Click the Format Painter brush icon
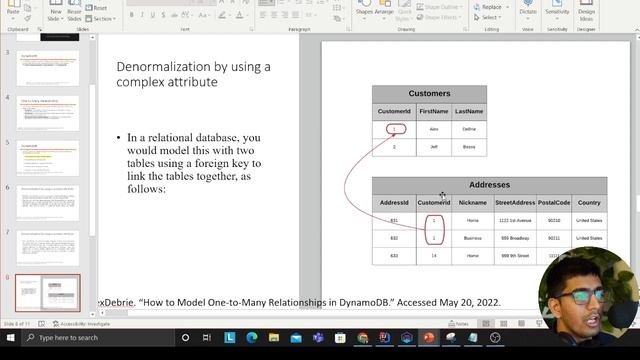 coord(28,18)
